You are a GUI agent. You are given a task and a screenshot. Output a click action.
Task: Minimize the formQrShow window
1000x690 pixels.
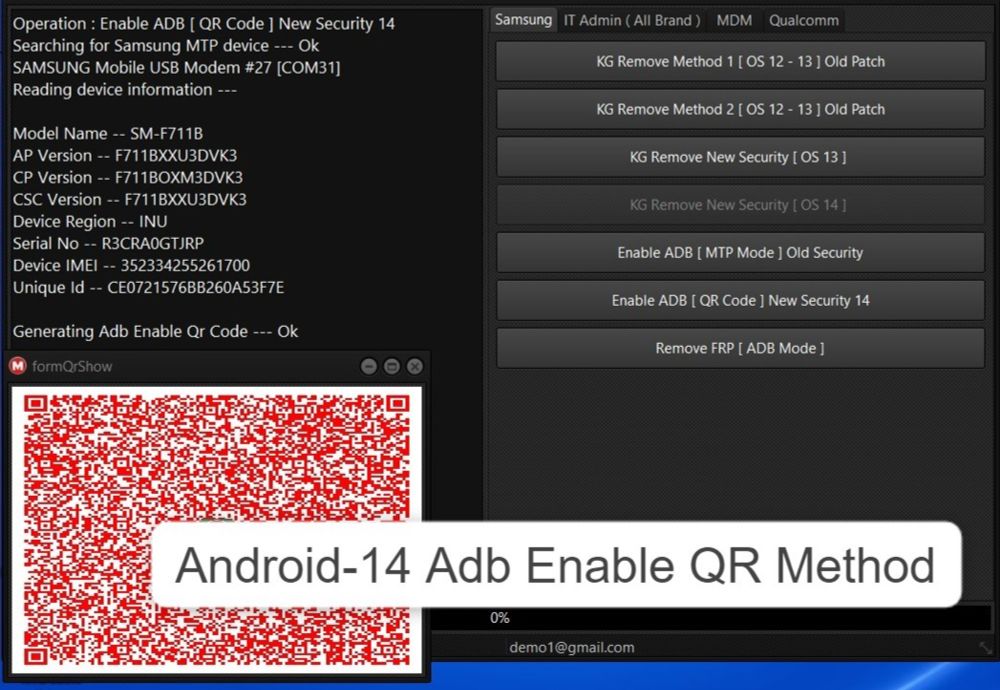click(369, 366)
